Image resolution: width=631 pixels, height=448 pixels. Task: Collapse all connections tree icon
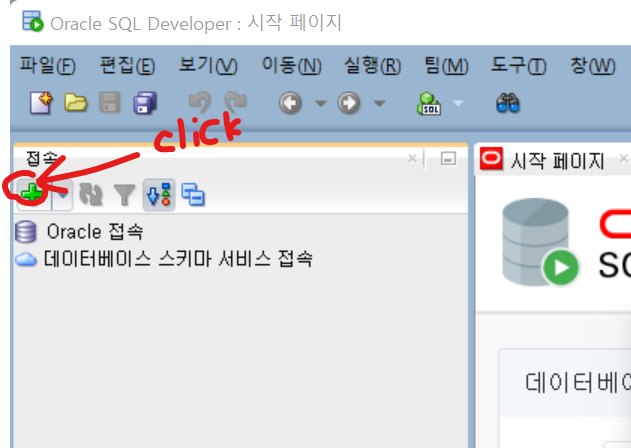(x=193, y=194)
